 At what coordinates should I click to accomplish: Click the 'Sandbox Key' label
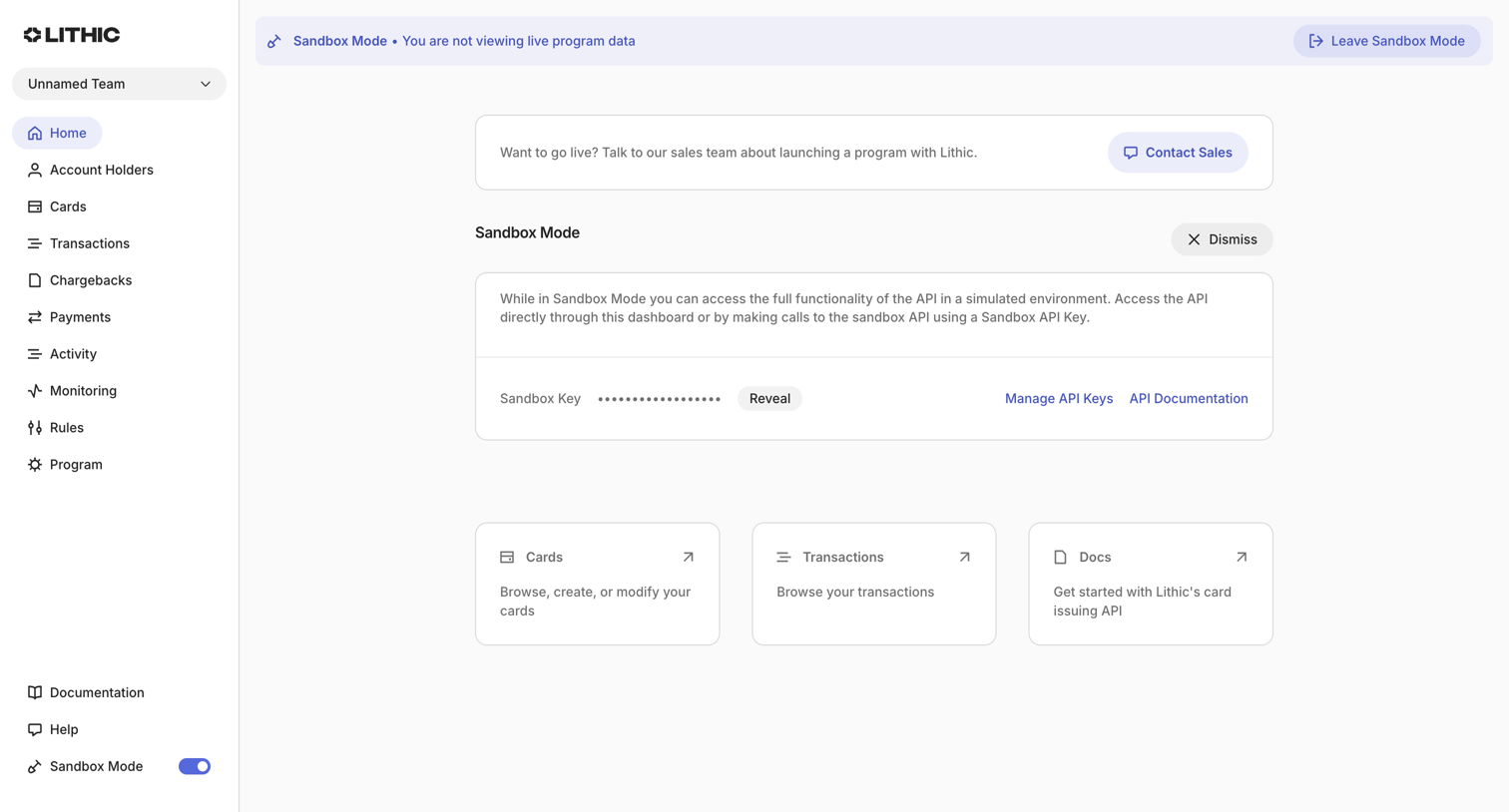[540, 398]
